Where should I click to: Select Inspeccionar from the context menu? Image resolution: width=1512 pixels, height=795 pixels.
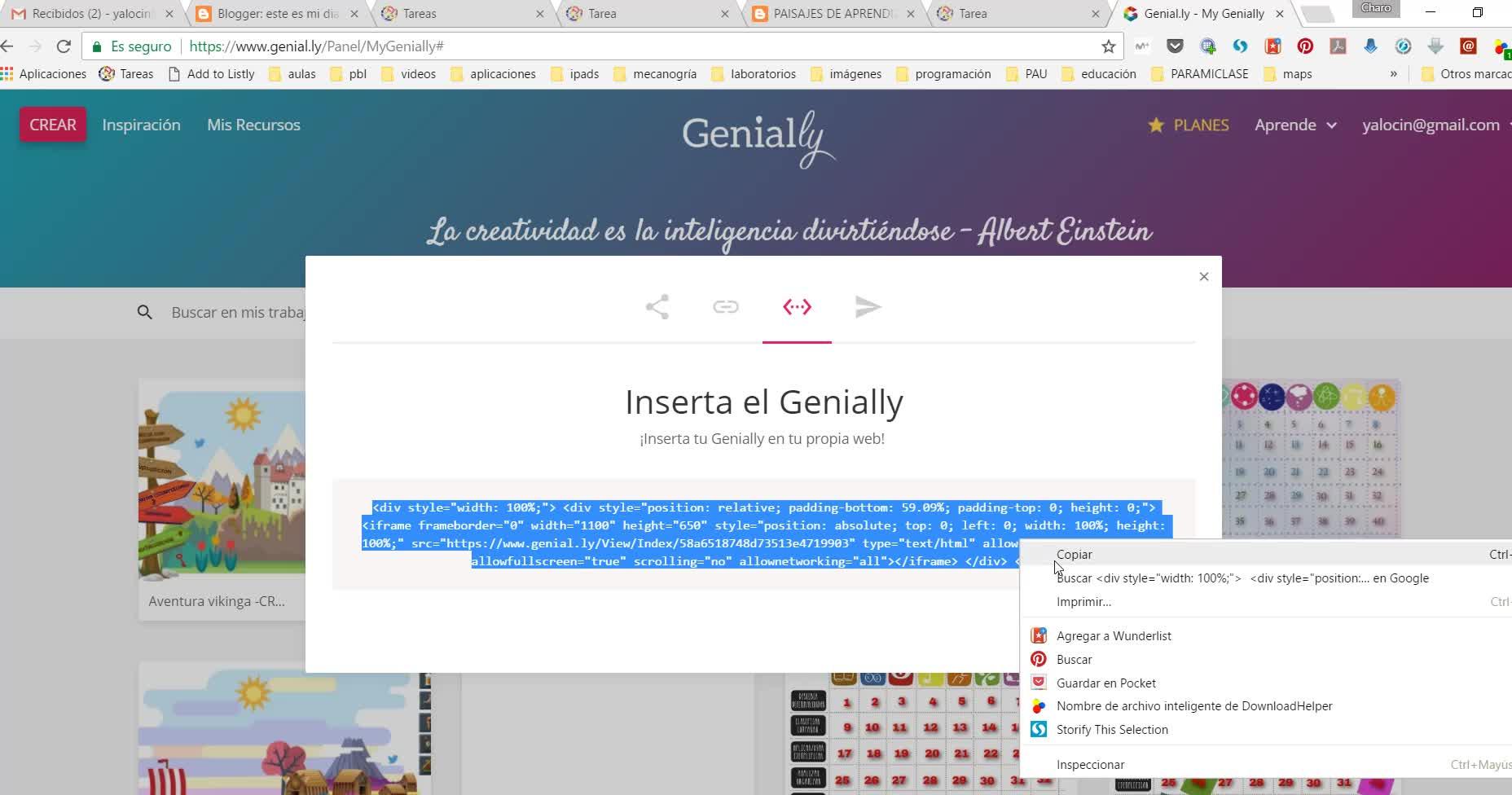click(x=1266, y=765)
